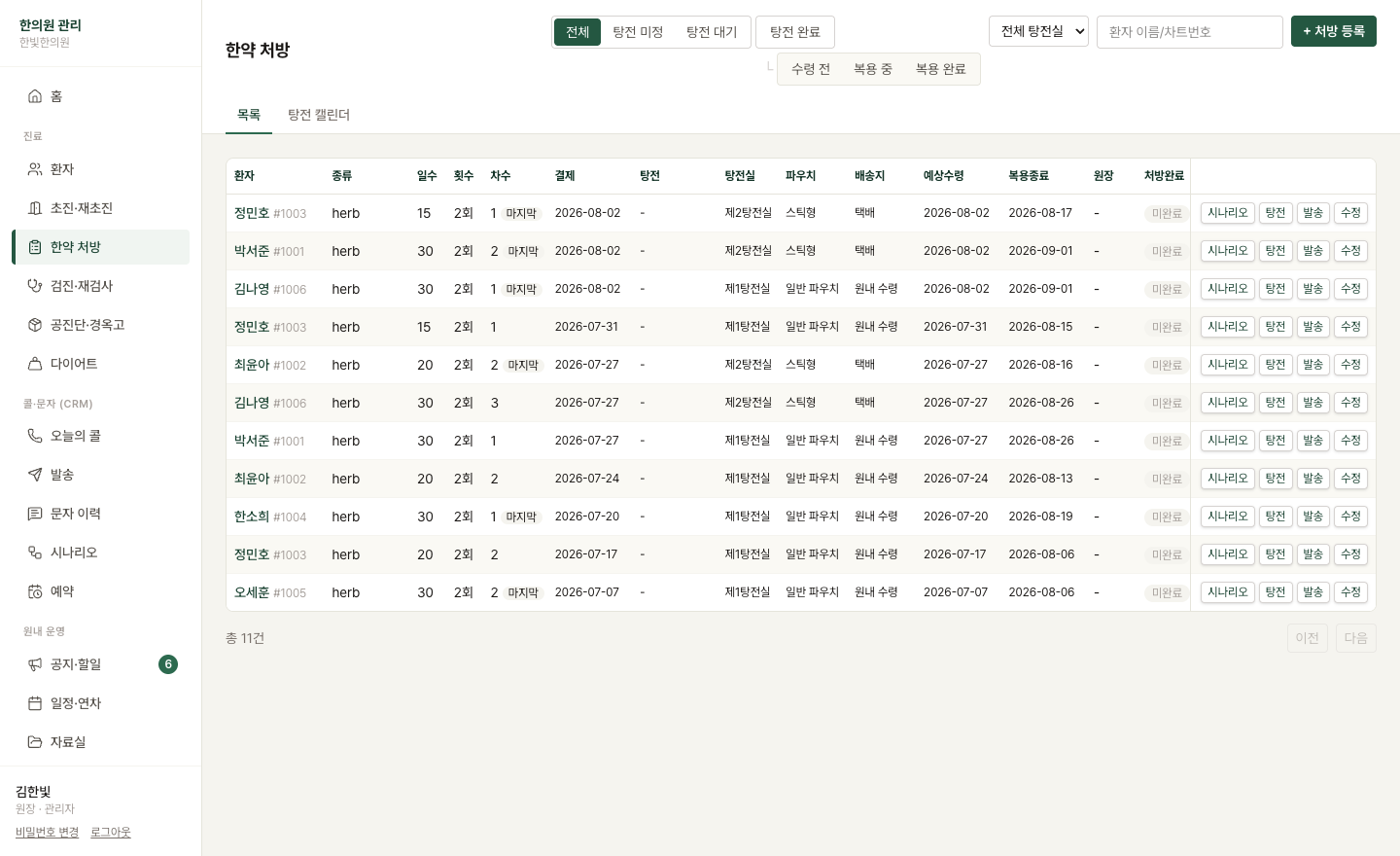Click 수정 button in 오세훈 #1005 row
This screenshot has width=1400, height=856.
[1351, 592]
